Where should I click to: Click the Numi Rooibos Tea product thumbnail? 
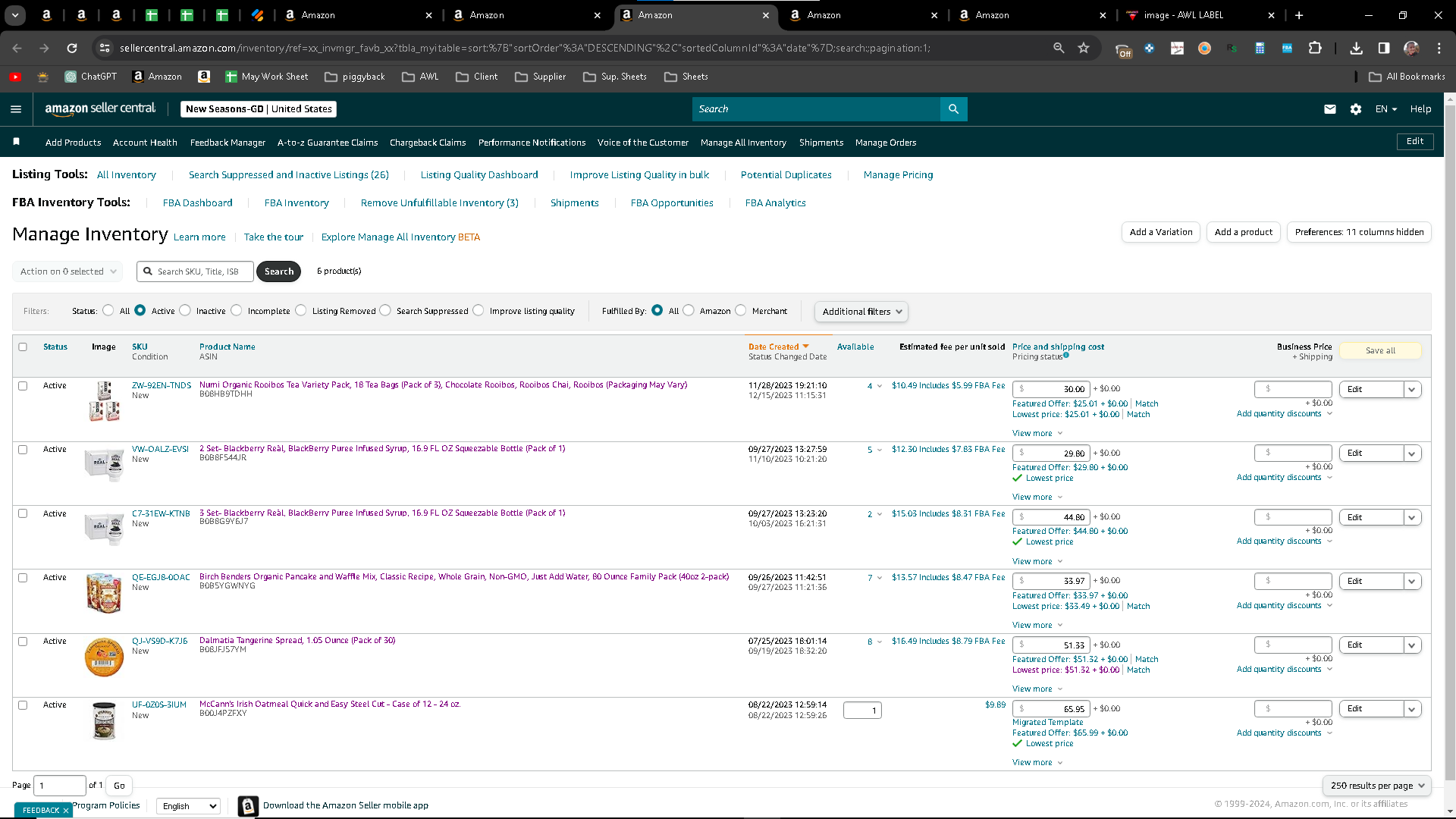coord(104,402)
